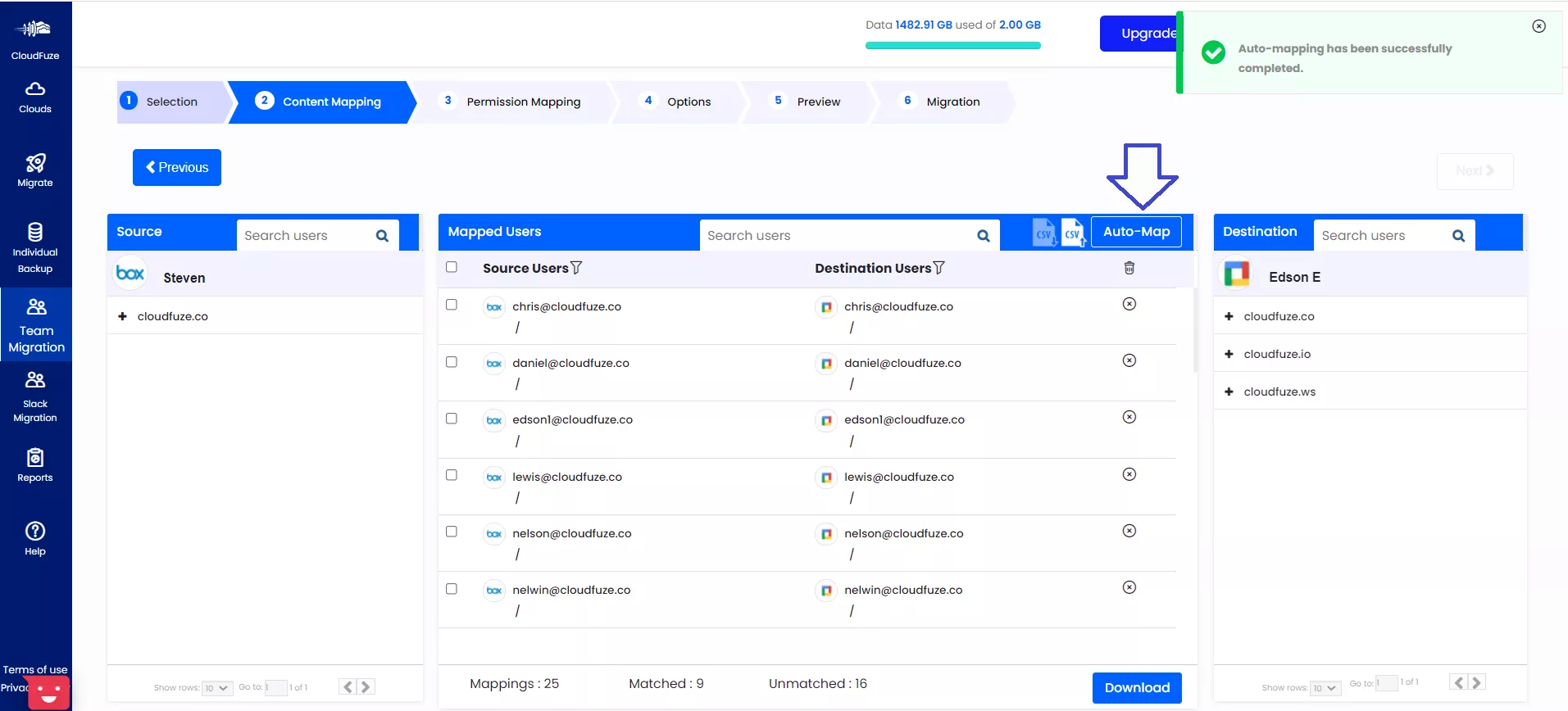
Task: Click the Mapped Users search magnifier icon
Action: (x=984, y=236)
